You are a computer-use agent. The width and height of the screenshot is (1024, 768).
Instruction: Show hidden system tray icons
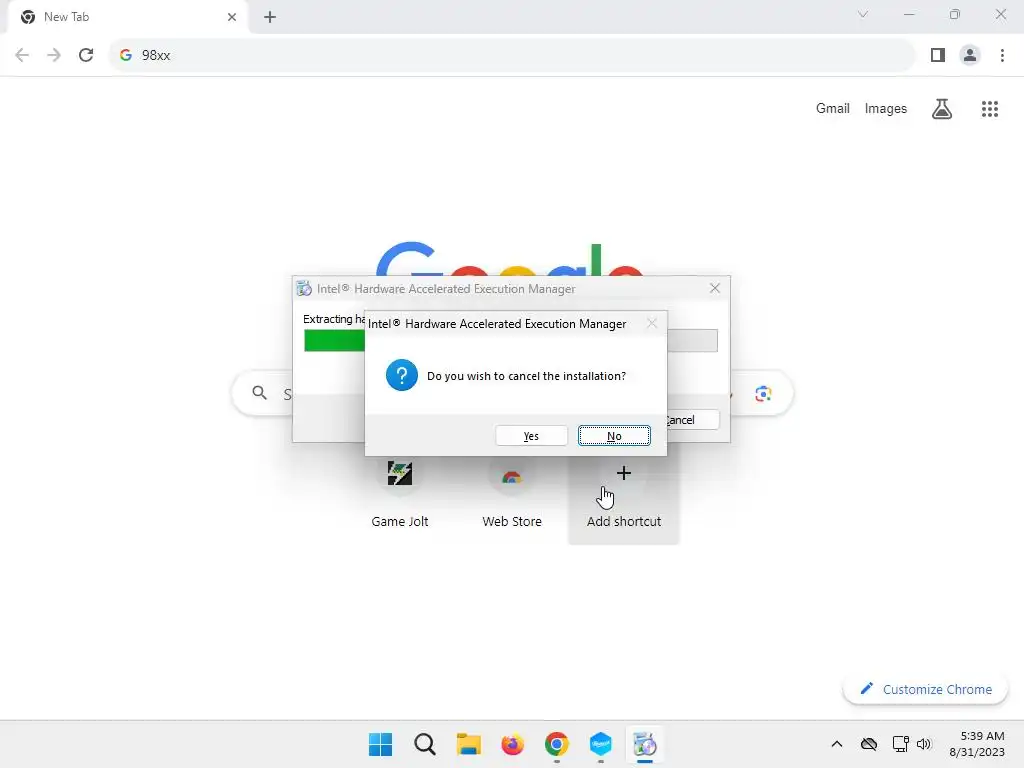point(837,744)
